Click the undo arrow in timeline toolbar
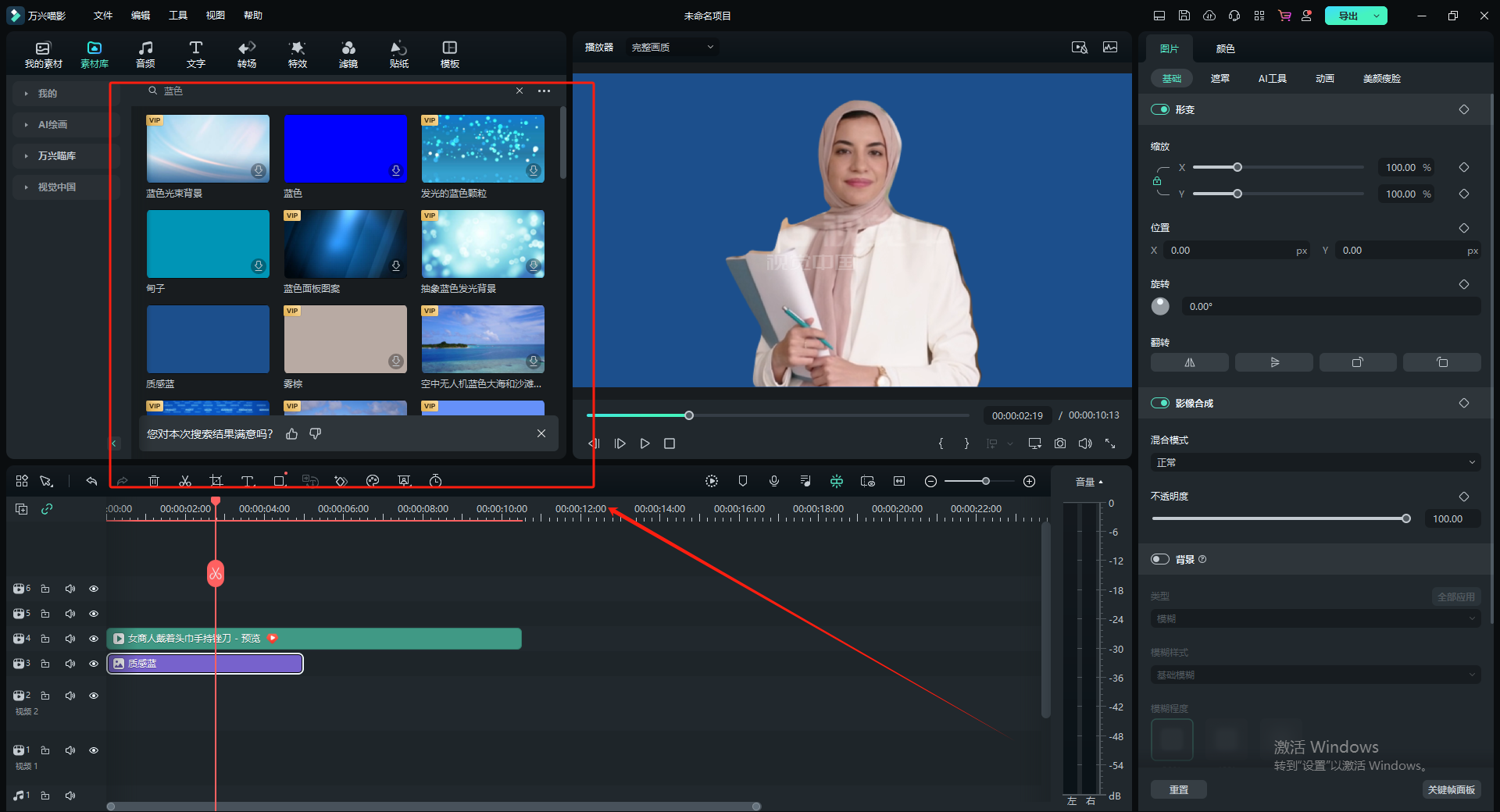The width and height of the screenshot is (1500, 812). [91, 481]
